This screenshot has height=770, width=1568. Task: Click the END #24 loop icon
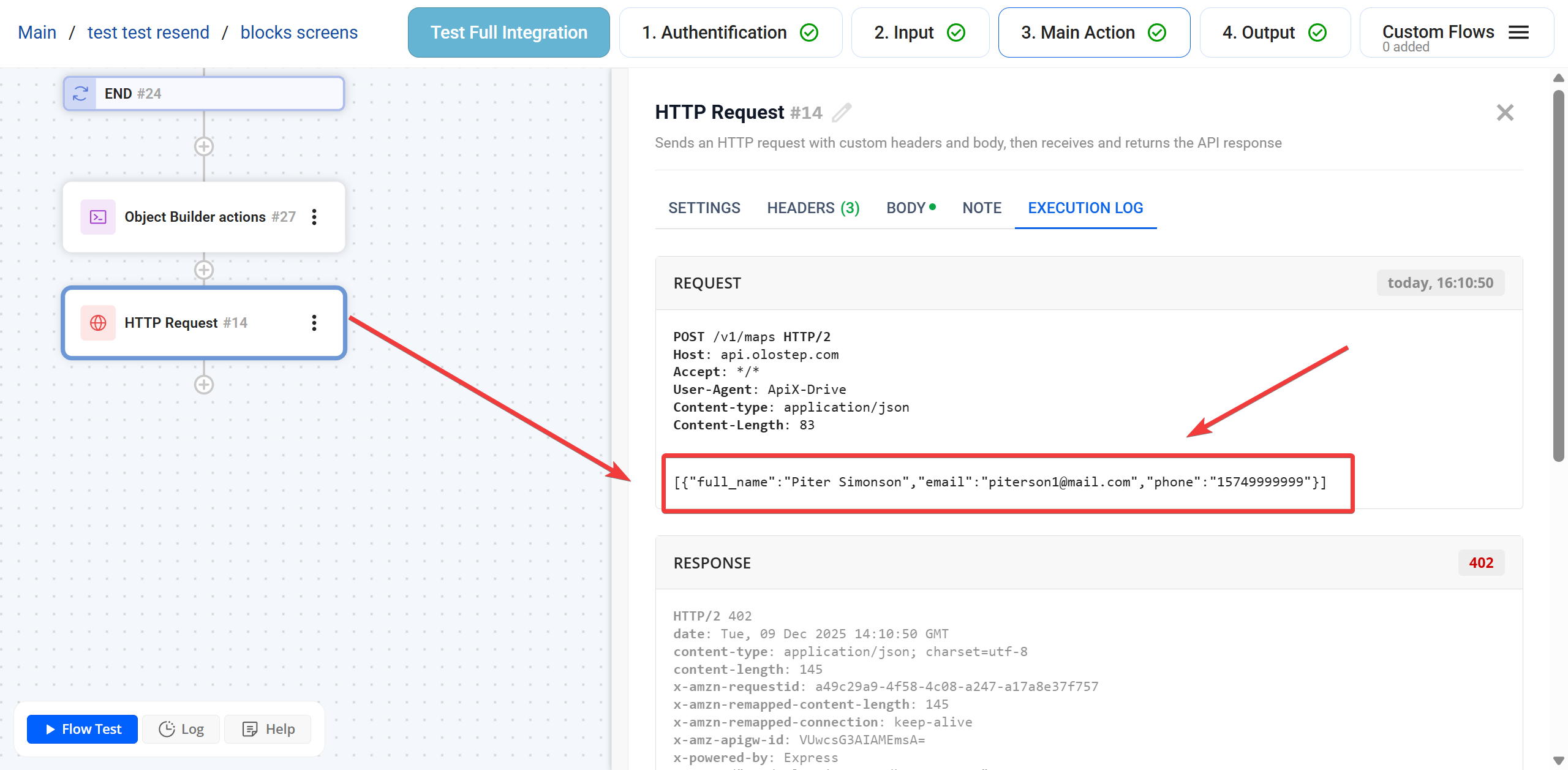pyautogui.click(x=80, y=94)
